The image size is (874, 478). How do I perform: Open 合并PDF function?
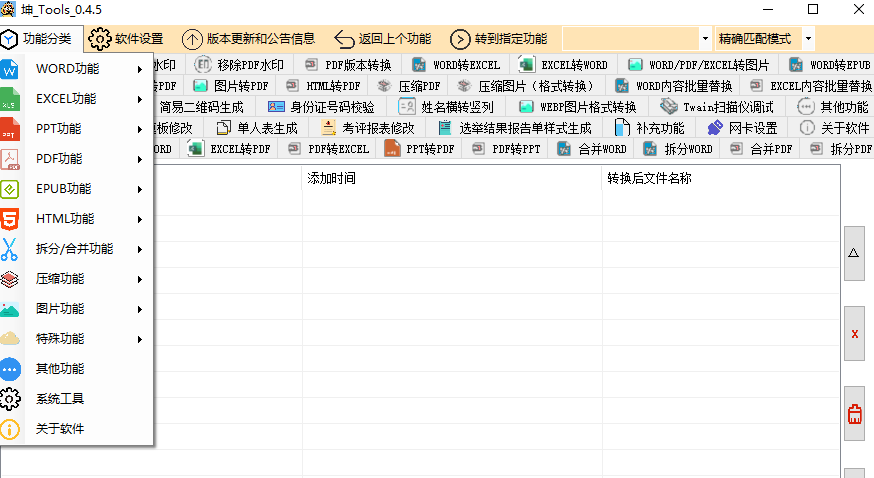(x=761, y=149)
